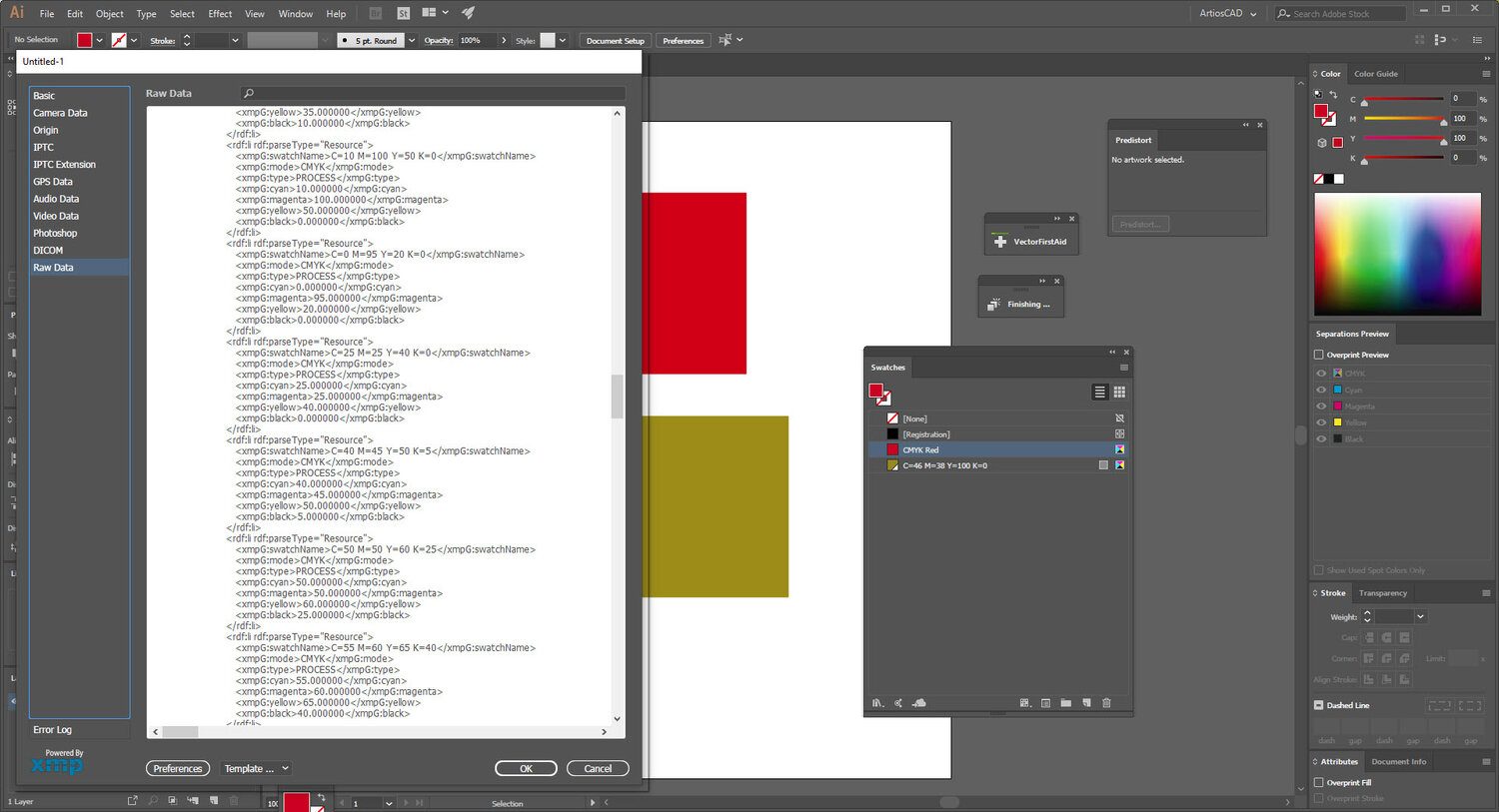Open the Bridge (Br) icon
1499x812 pixels.
376,13
